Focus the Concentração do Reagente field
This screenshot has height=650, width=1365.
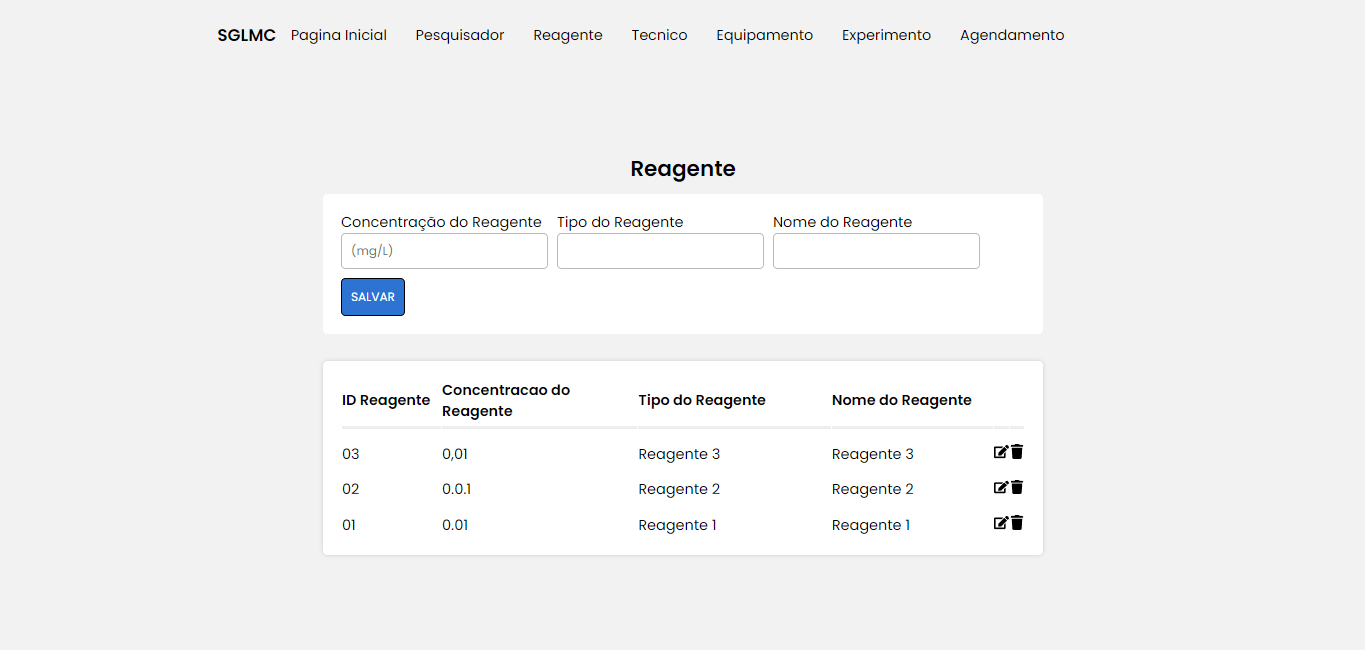coord(444,251)
